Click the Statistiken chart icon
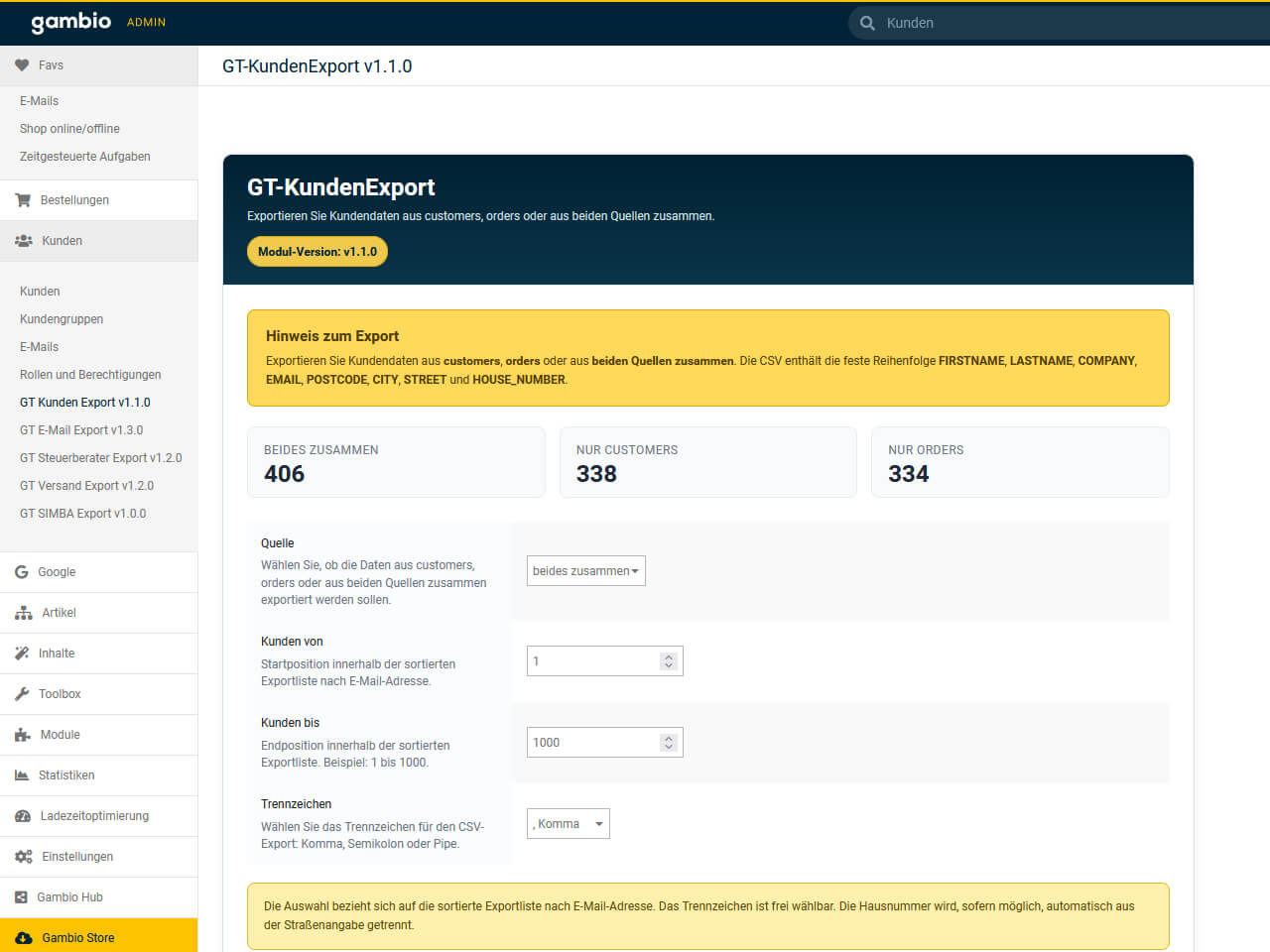1270x952 pixels. [22, 775]
